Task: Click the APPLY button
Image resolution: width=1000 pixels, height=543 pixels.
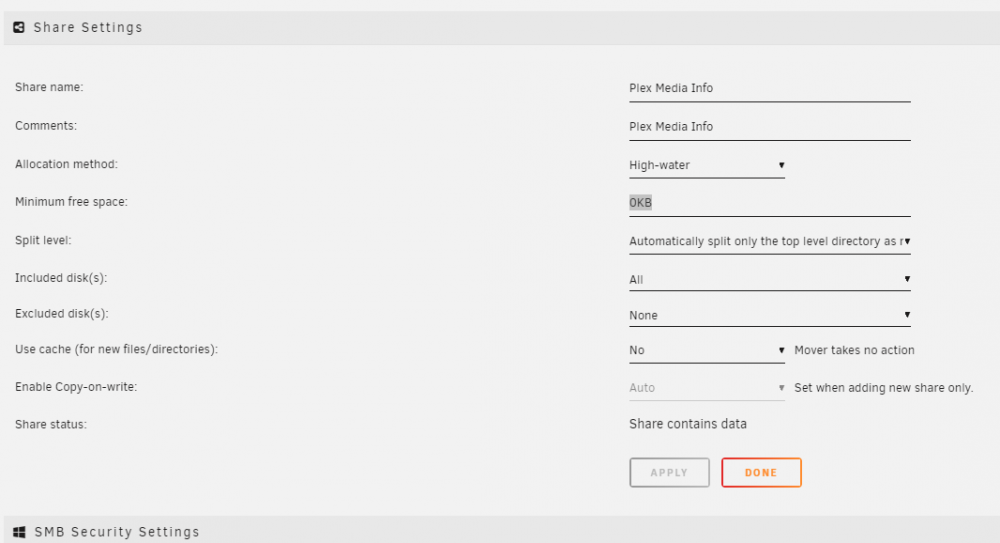Action: pyautogui.click(x=669, y=473)
